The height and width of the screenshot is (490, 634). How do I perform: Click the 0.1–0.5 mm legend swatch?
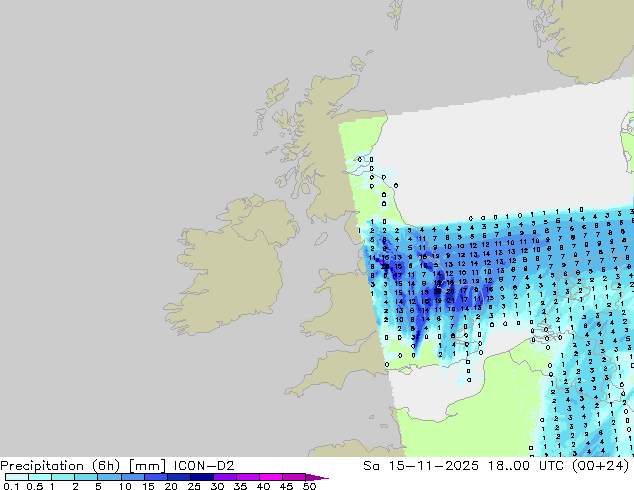[x=17, y=477]
